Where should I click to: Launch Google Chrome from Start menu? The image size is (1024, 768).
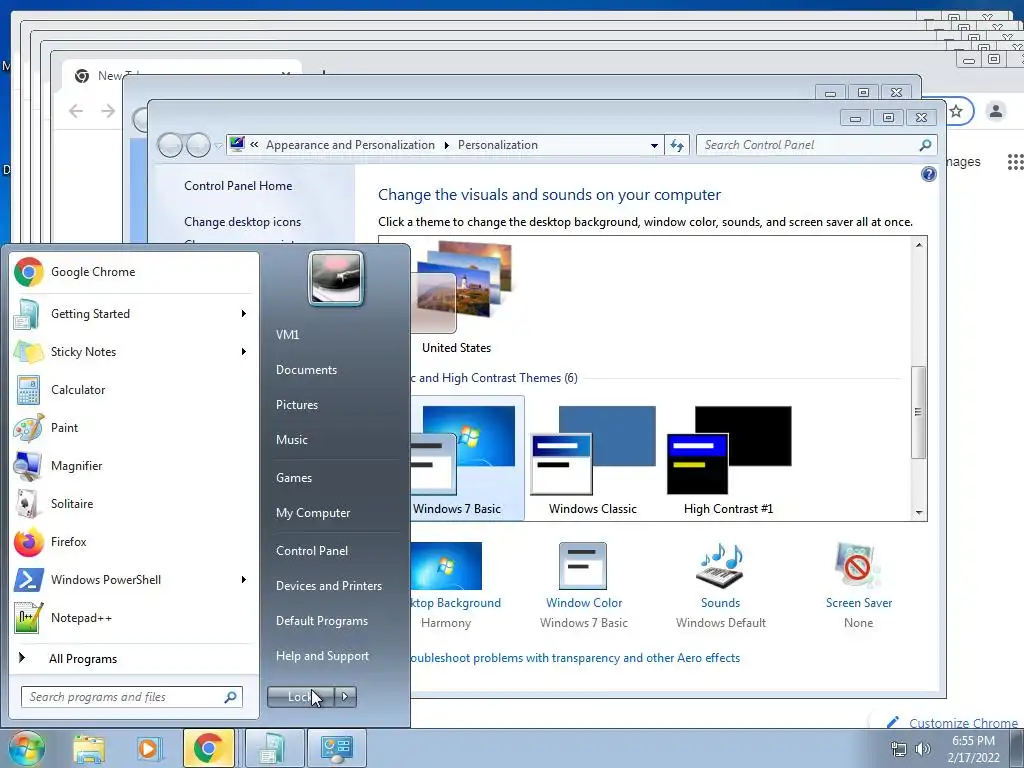point(134,272)
